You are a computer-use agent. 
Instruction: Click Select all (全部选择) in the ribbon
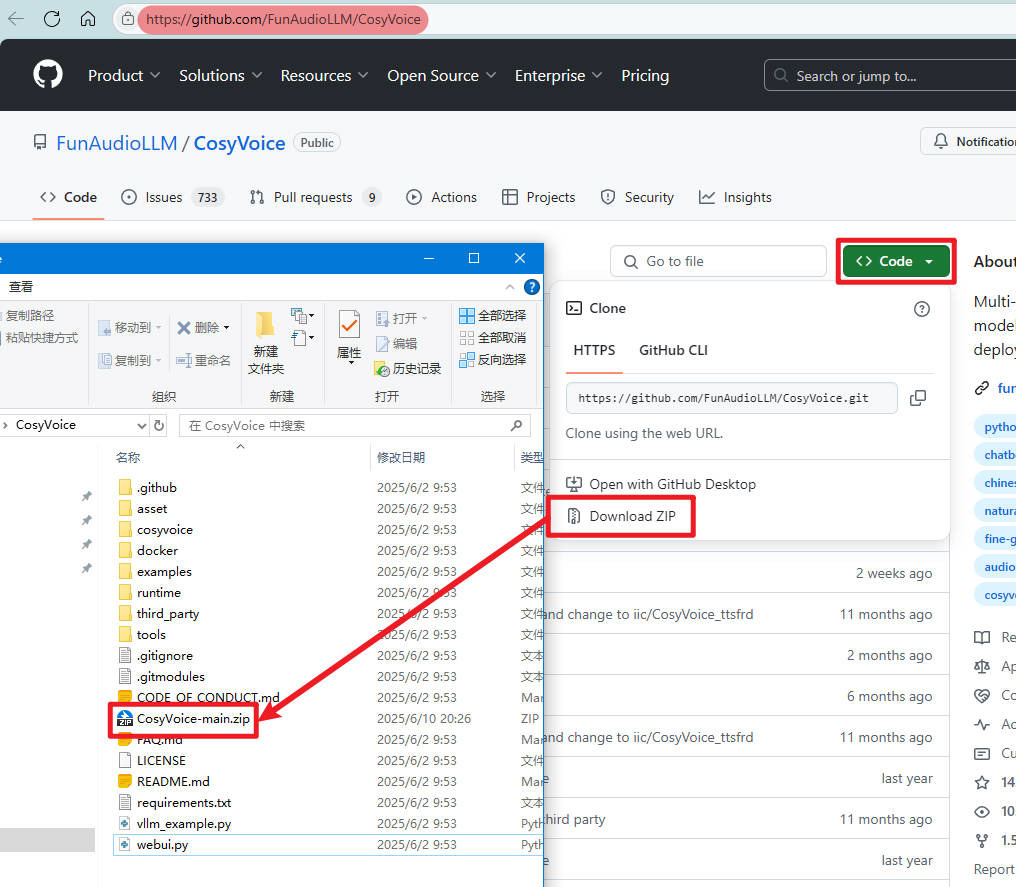[x=492, y=316]
